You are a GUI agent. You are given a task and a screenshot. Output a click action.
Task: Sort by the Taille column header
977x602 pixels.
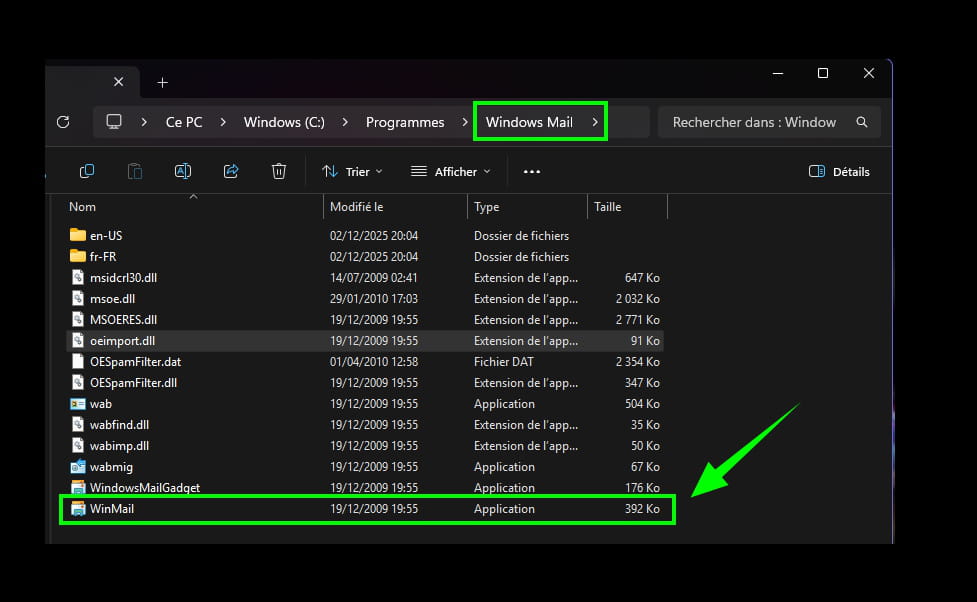coord(608,207)
